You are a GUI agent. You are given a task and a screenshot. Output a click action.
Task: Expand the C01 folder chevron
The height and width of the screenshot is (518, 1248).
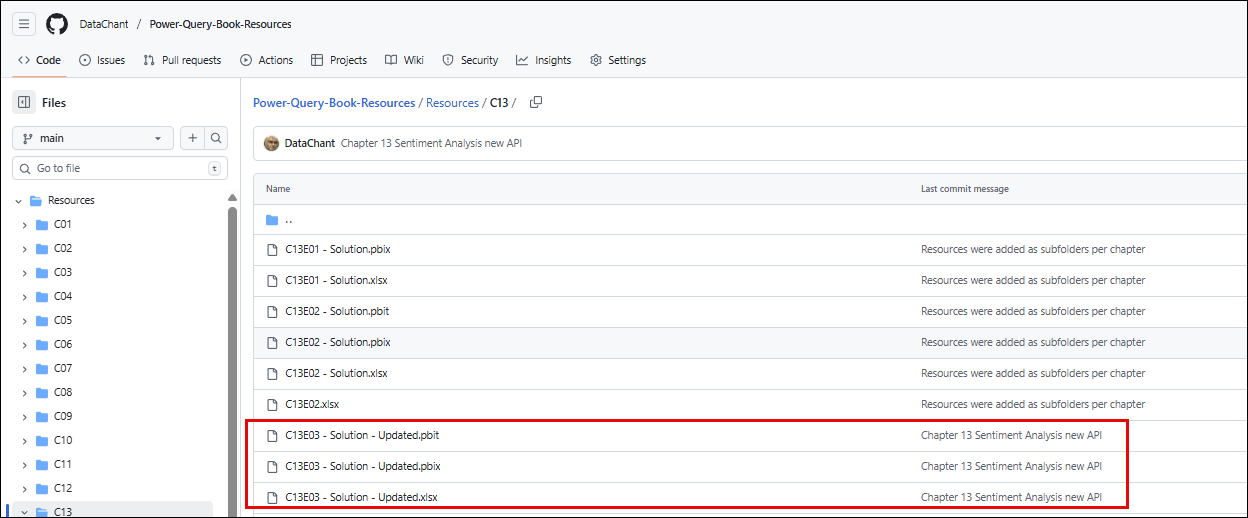[x=25, y=224]
